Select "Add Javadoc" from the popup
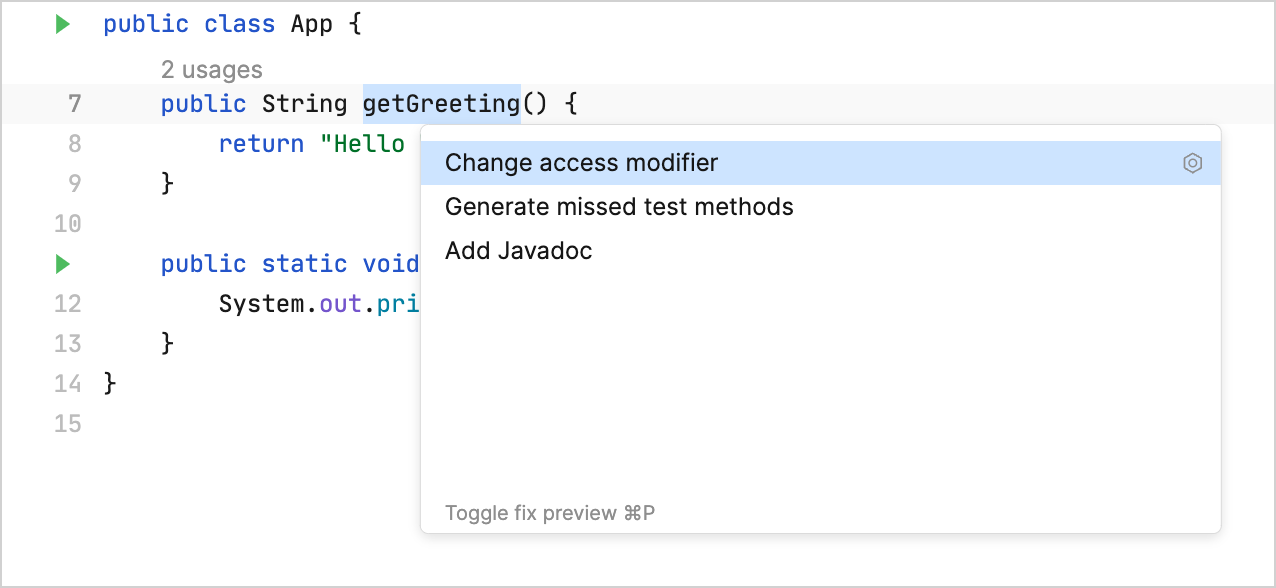The width and height of the screenshot is (1276, 588). click(x=518, y=251)
